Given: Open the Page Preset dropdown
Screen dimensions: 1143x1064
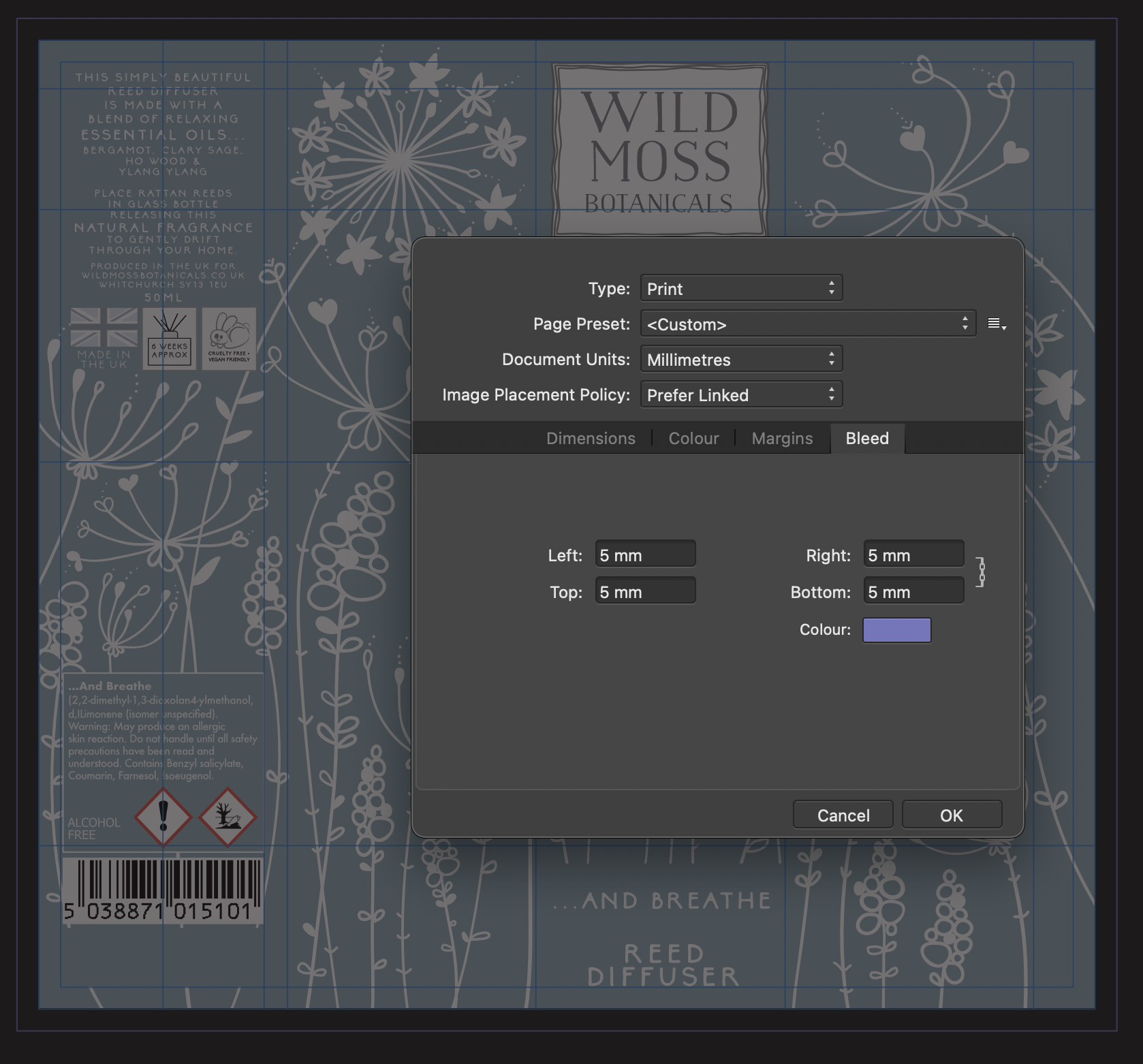Looking at the screenshot, I should [x=808, y=324].
